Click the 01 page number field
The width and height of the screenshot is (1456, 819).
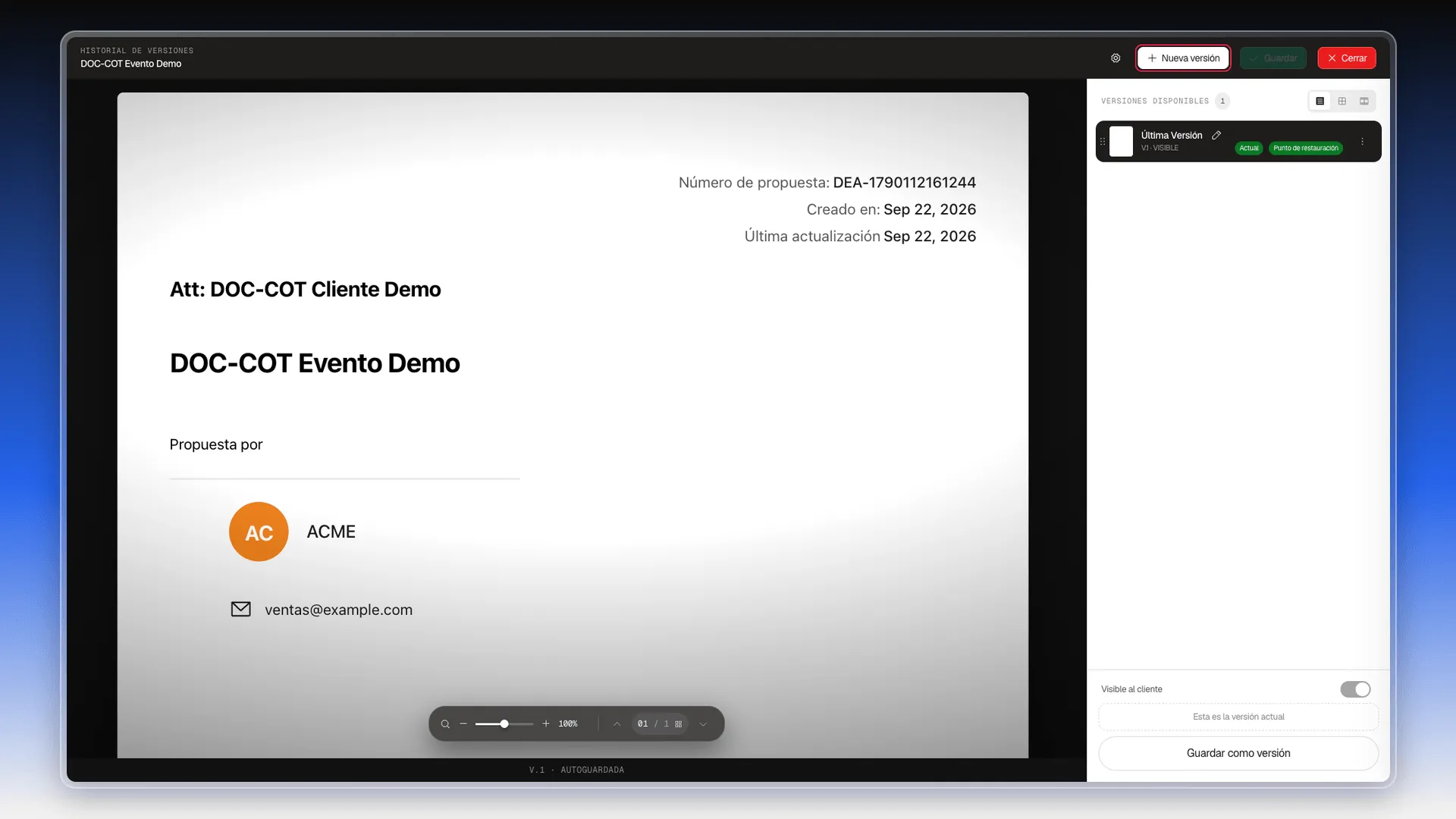642,724
